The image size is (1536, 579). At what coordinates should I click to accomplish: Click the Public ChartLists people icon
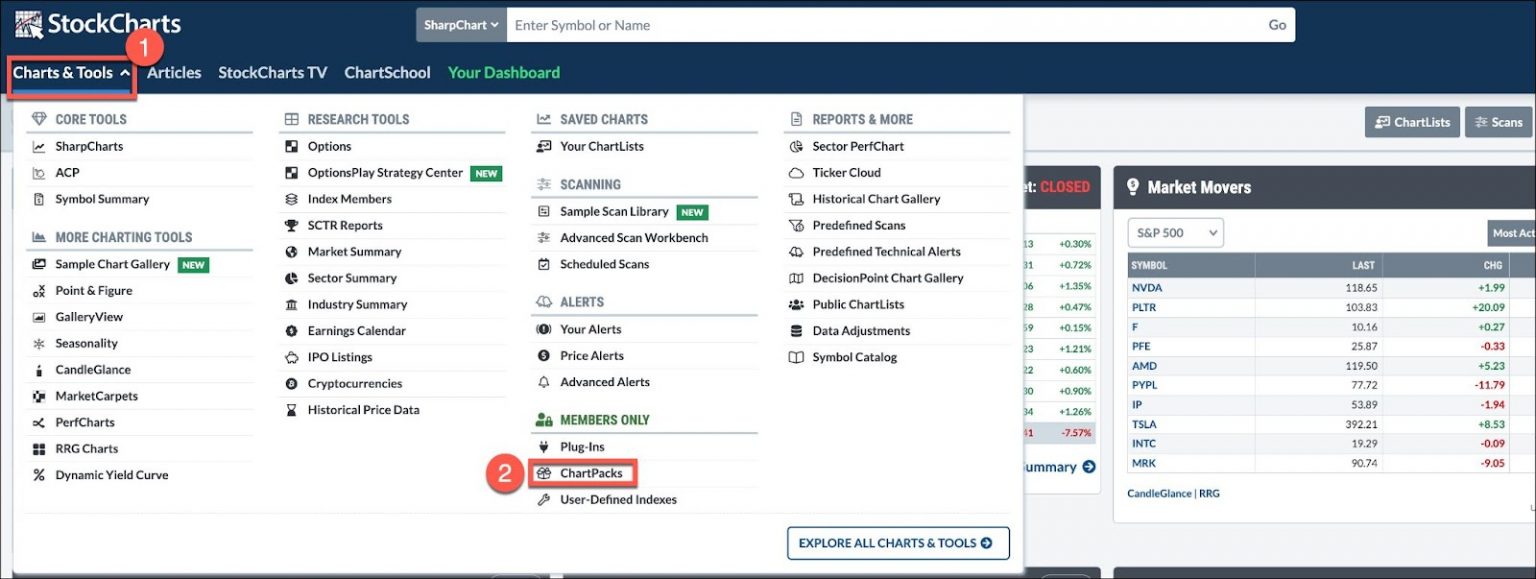click(797, 305)
